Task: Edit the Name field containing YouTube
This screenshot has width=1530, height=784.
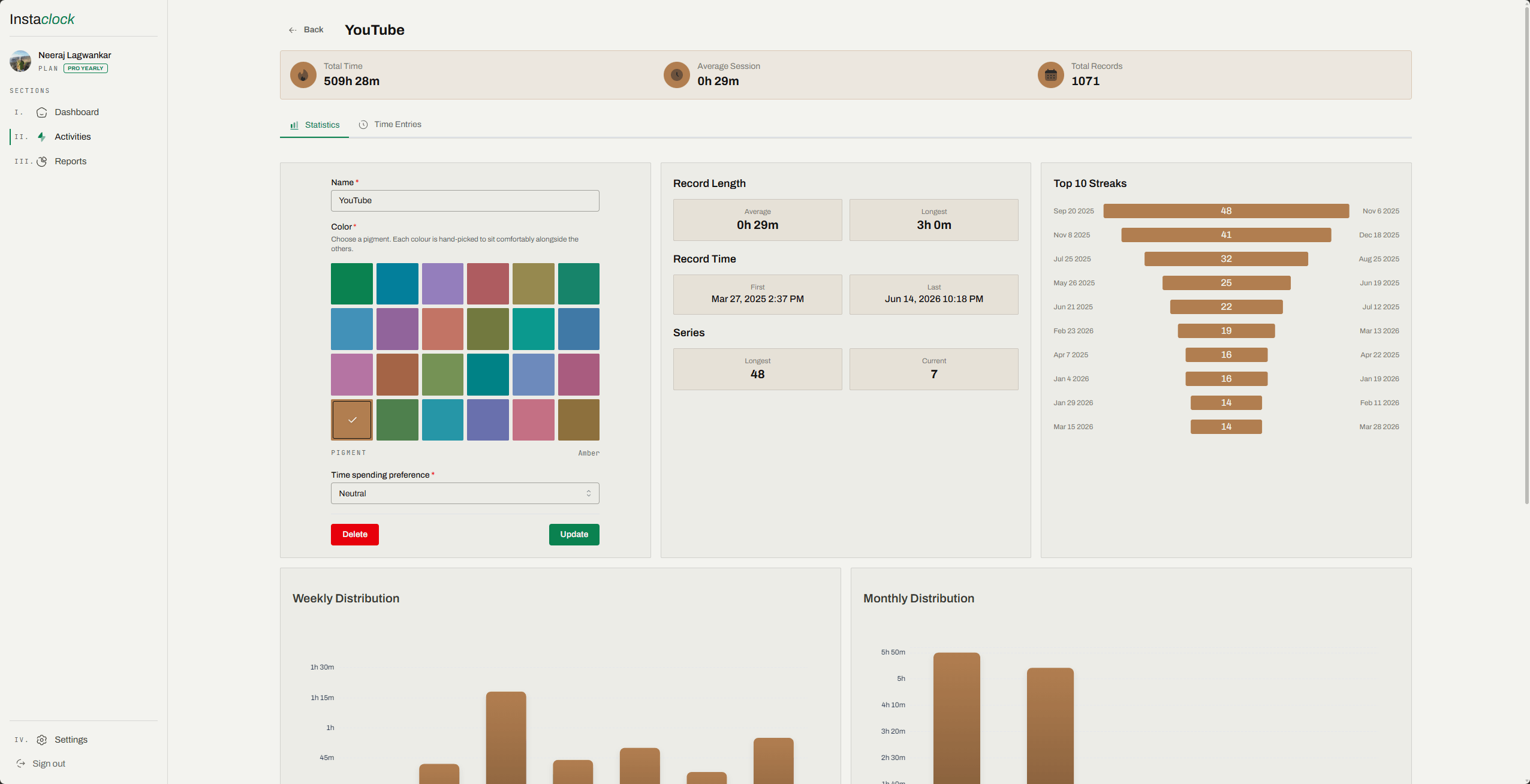Action: [x=465, y=201]
